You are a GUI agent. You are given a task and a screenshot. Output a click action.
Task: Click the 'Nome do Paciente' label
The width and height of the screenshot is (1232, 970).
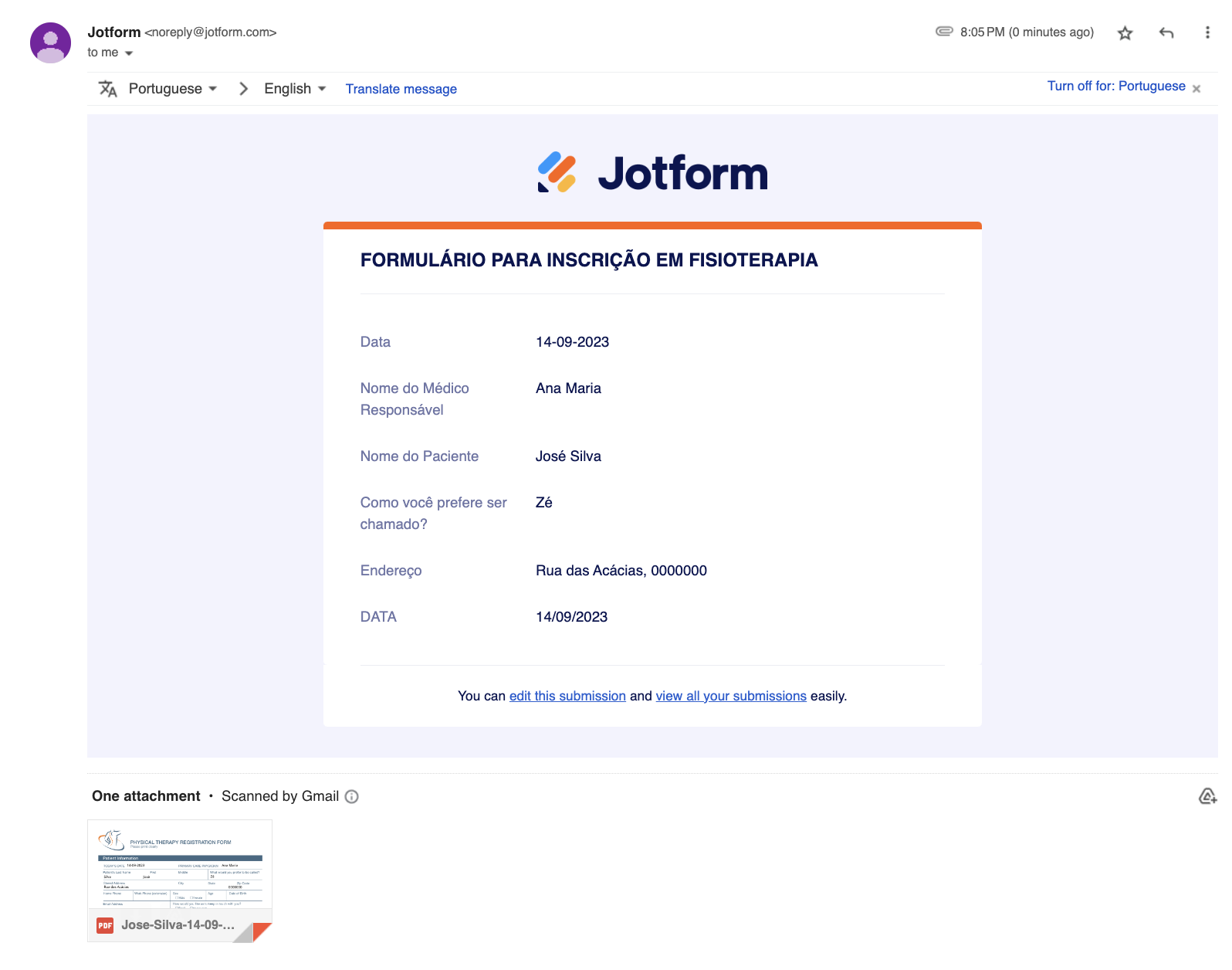(x=419, y=456)
